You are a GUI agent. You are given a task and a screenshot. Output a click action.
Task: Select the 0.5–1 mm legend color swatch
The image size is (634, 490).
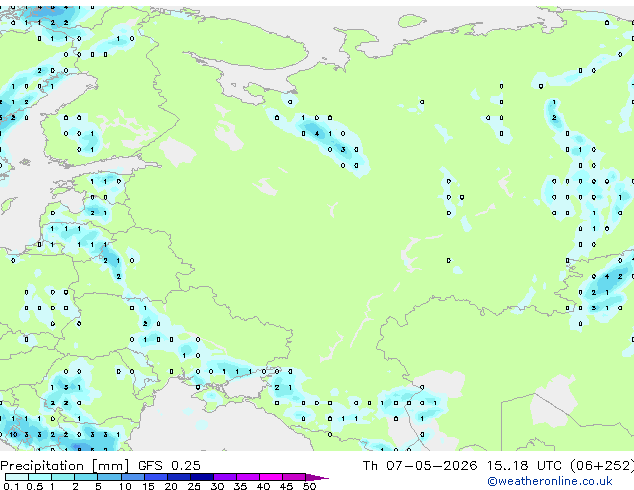click(40, 477)
